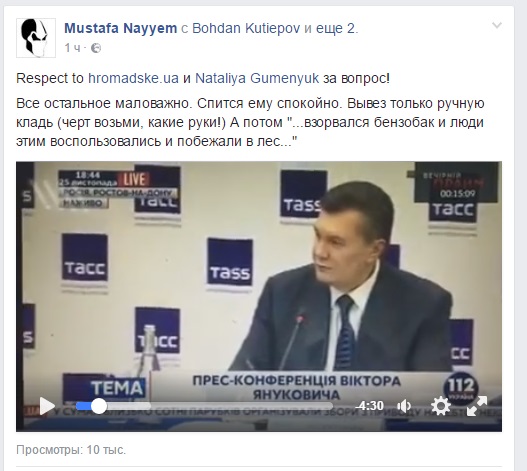Play the Yanukovych press conference video
The width and height of the screenshot is (527, 471).
pyautogui.click(x=47, y=406)
